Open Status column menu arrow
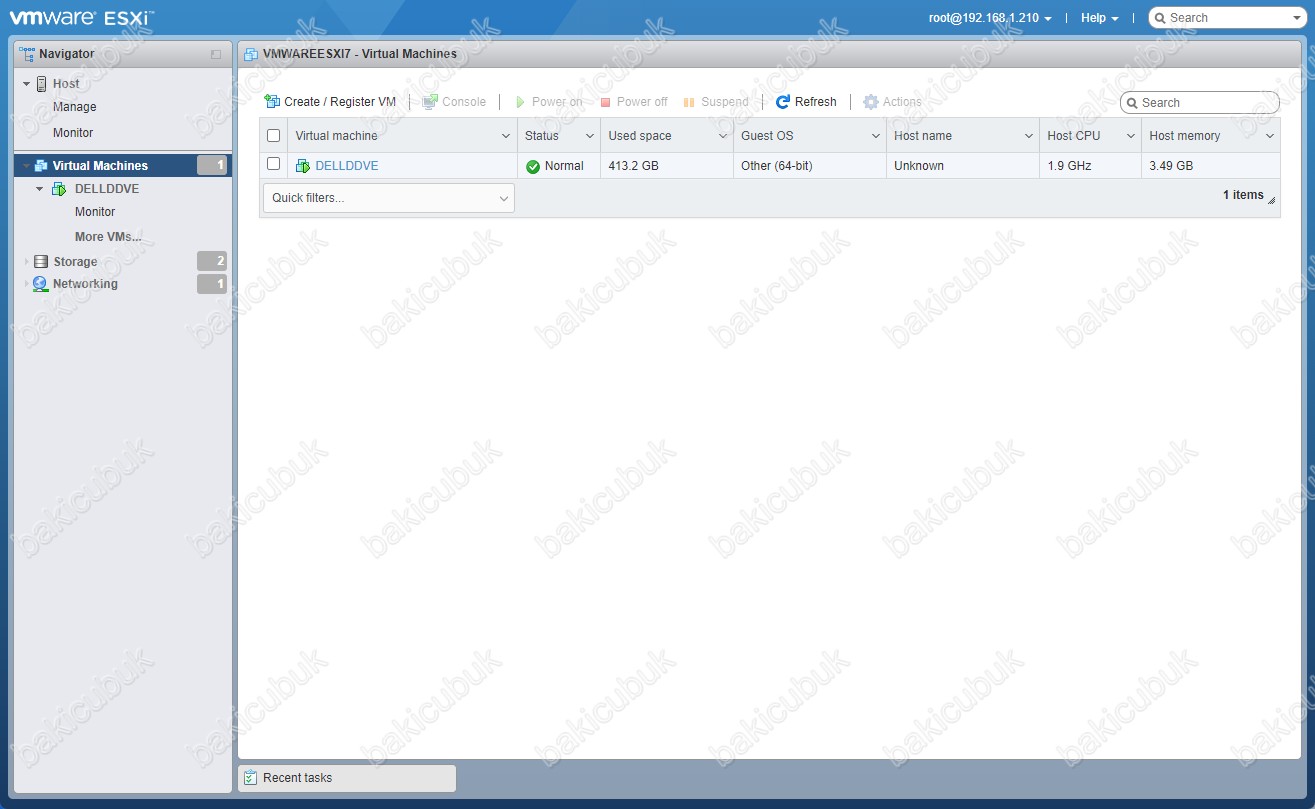This screenshot has height=809, width=1315. (589, 136)
